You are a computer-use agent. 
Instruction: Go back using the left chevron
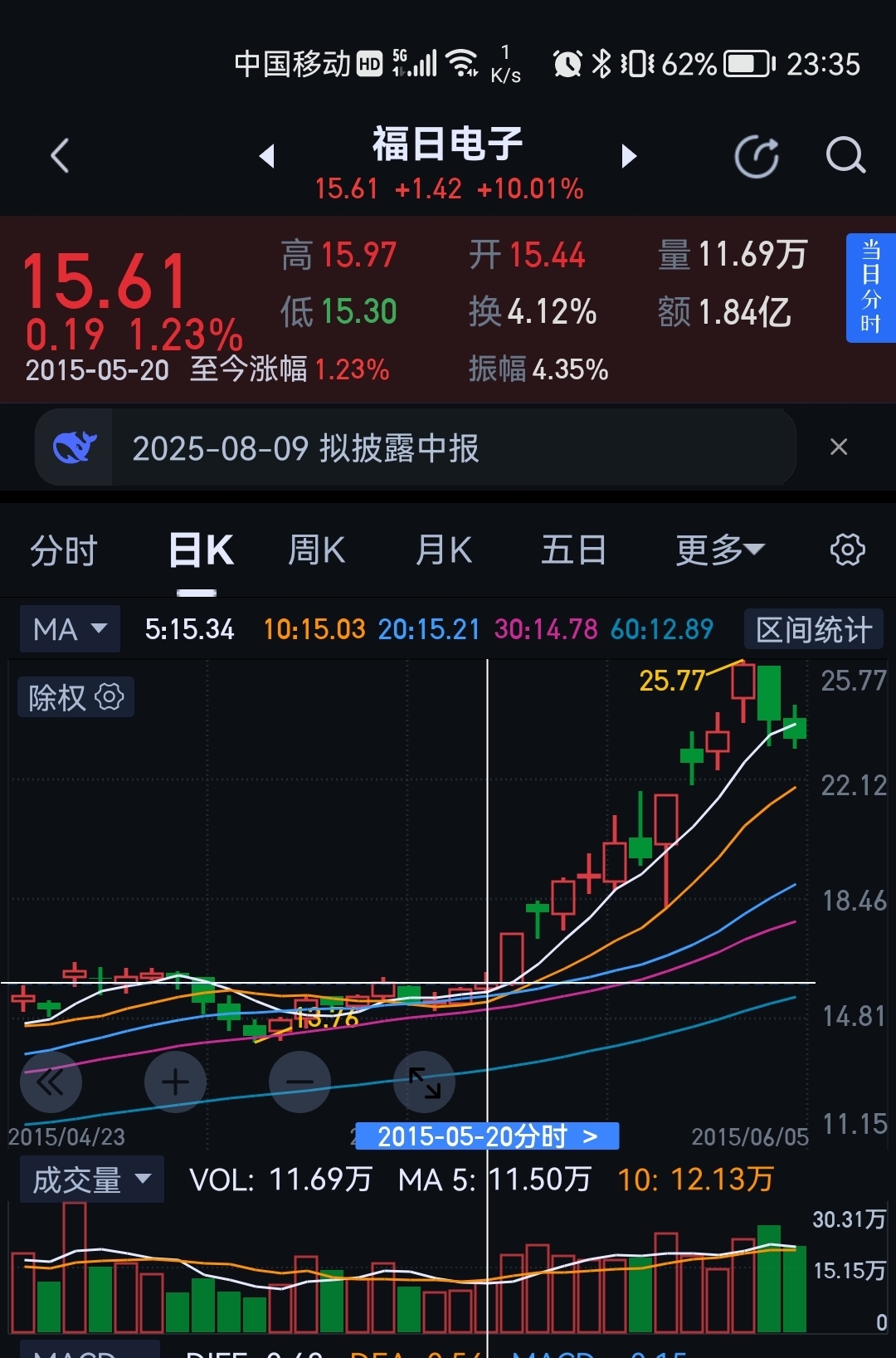tap(60, 155)
